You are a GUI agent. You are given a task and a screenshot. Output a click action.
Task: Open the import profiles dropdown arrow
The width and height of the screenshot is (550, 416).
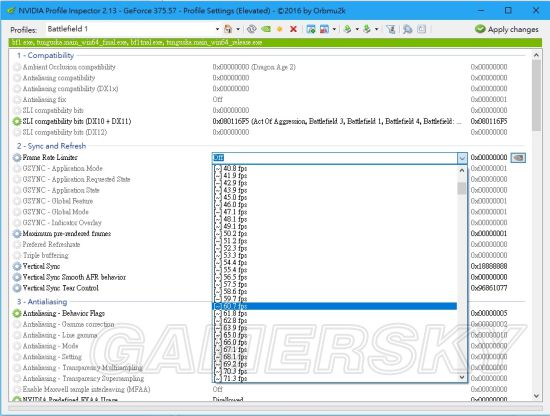pyautogui.click(x=377, y=29)
